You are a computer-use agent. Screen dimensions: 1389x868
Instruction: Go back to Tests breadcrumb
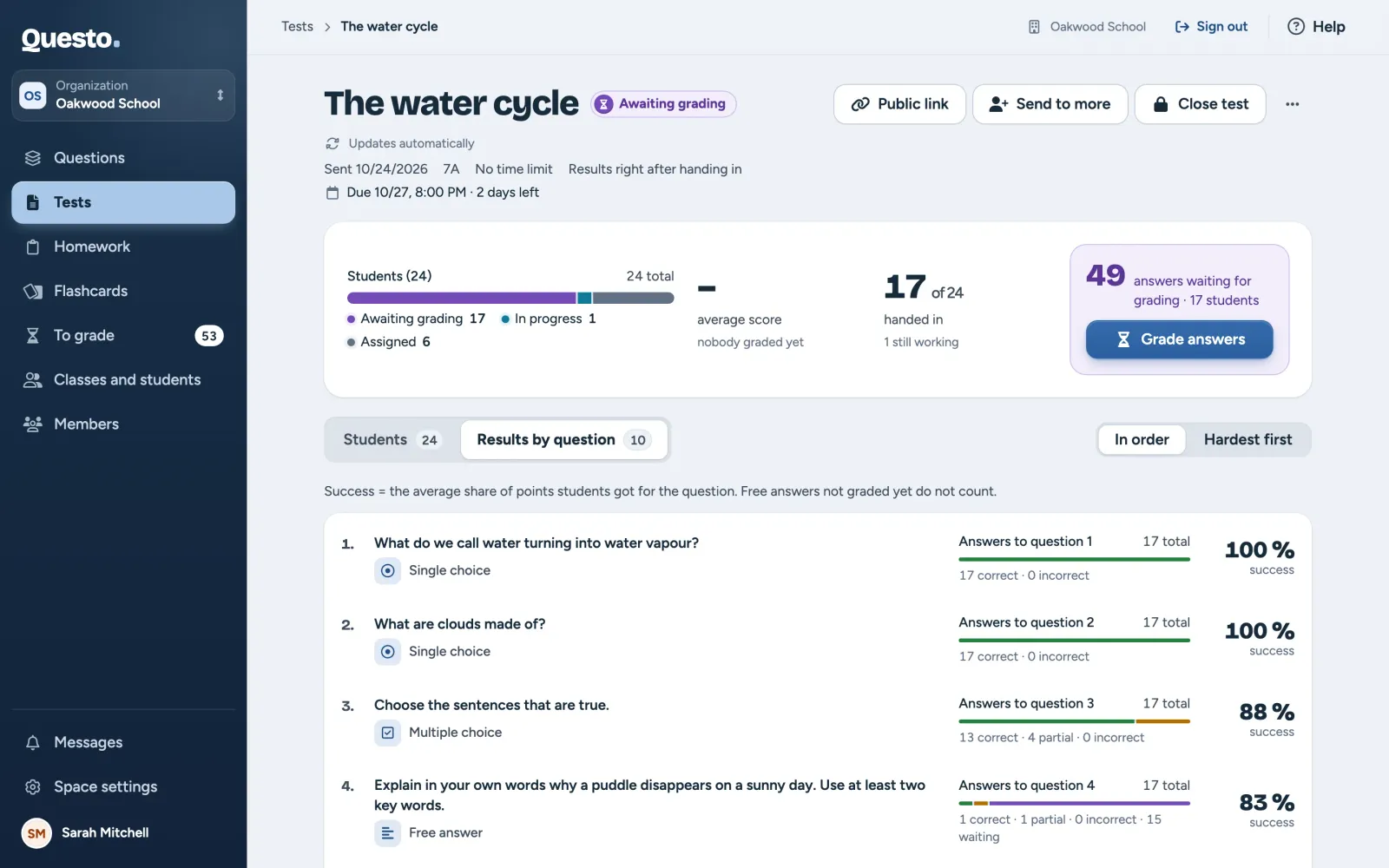click(297, 26)
